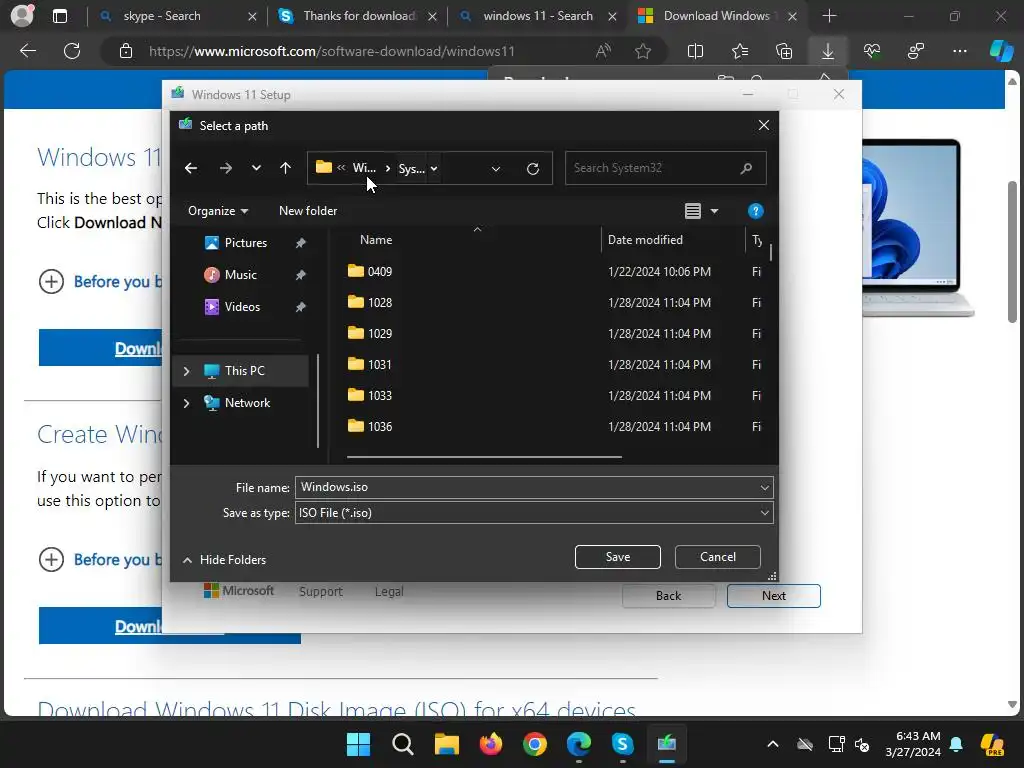Switch to Thanks for downloading tab
1024x768 pixels.
(x=359, y=16)
